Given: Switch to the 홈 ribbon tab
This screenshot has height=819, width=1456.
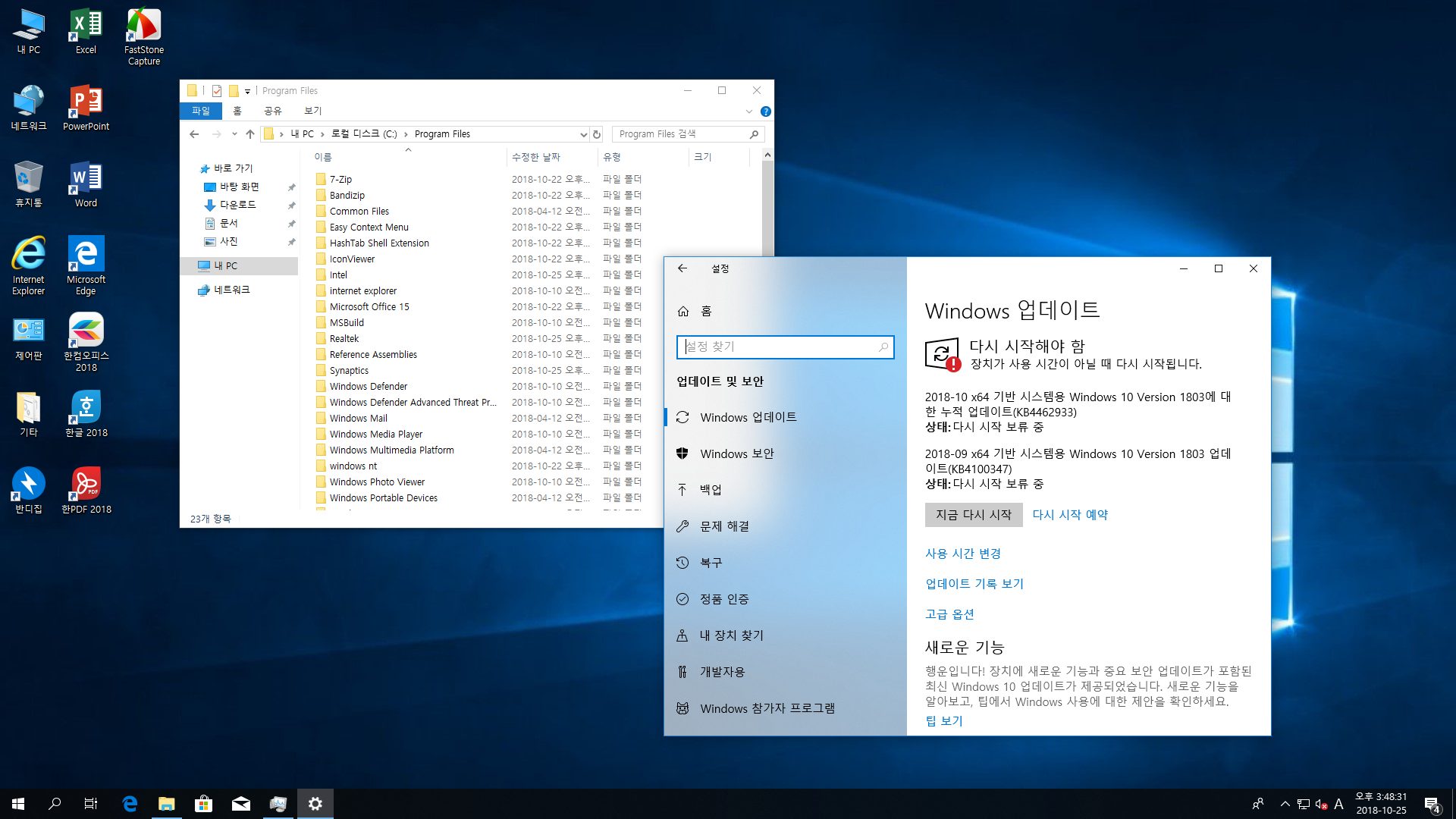Looking at the screenshot, I should tap(237, 111).
